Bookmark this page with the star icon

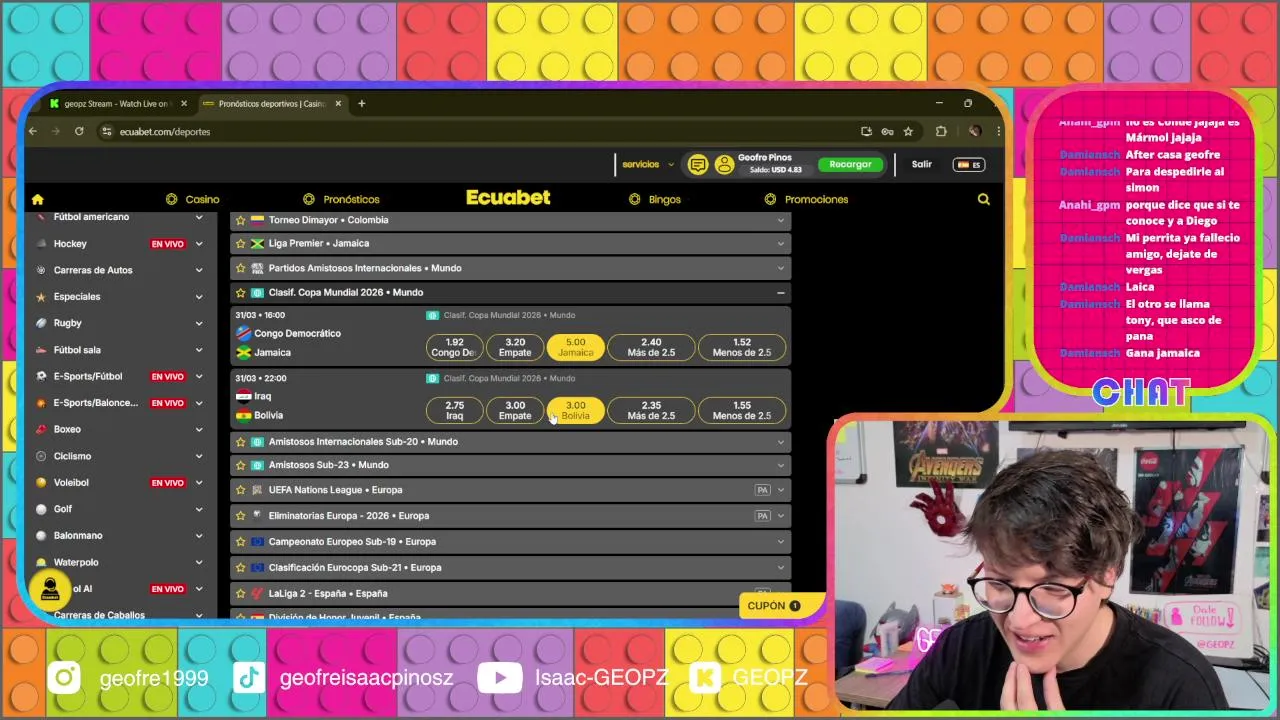pos(908,131)
